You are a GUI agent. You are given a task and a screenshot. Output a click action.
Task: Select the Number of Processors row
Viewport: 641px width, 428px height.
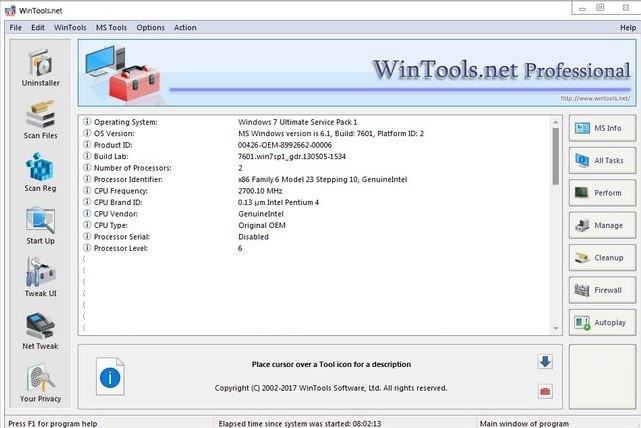pyautogui.click(x=315, y=168)
